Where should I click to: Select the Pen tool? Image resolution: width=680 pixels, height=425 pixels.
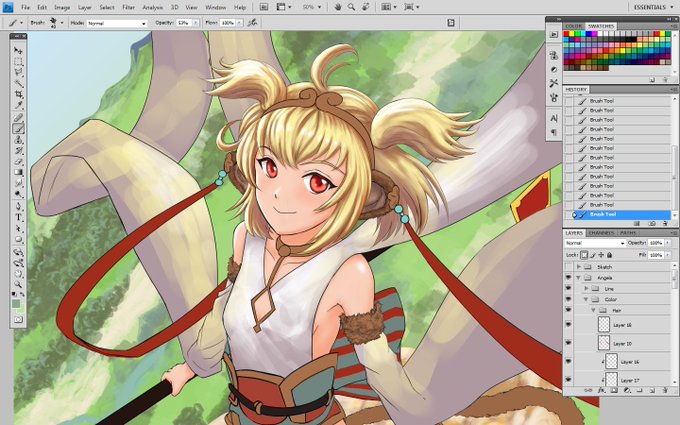point(18,206)
